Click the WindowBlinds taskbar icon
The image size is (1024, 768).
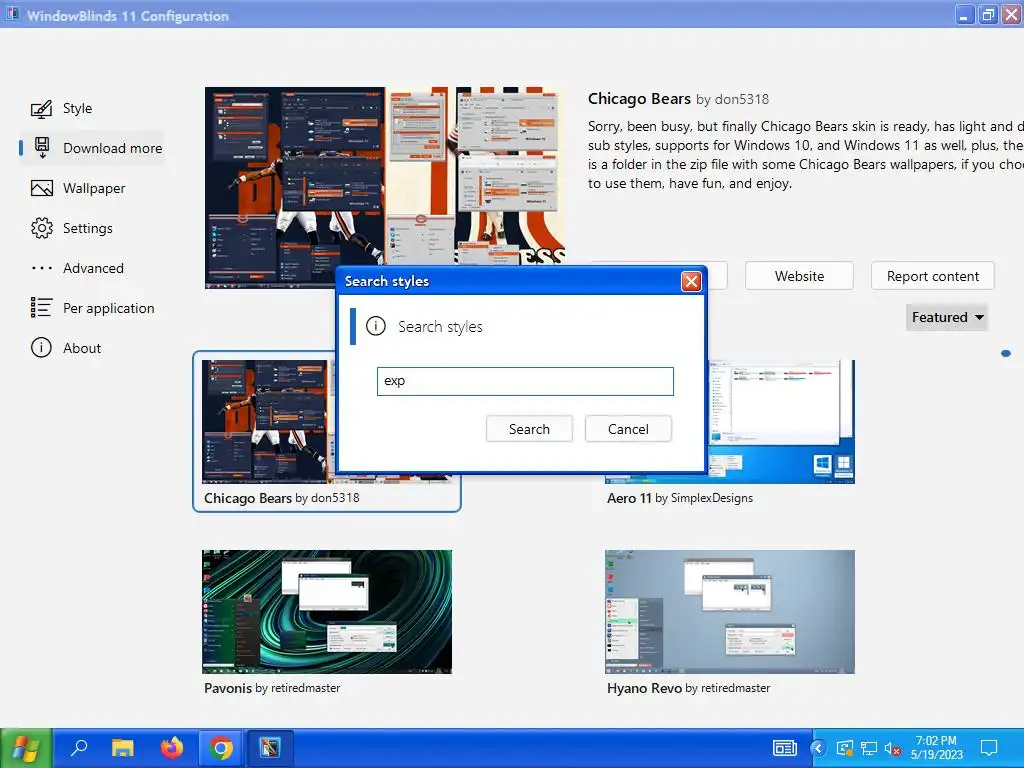(270, 748)
